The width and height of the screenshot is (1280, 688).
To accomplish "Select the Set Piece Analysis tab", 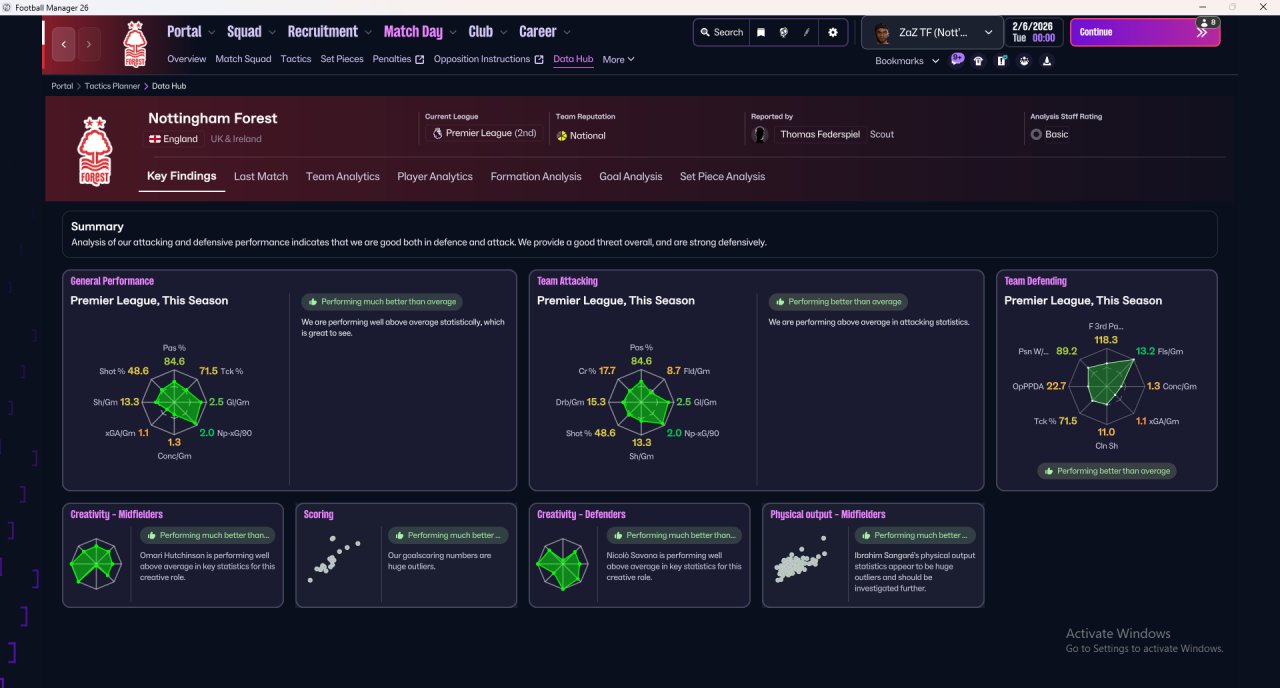I will (722, 176).
